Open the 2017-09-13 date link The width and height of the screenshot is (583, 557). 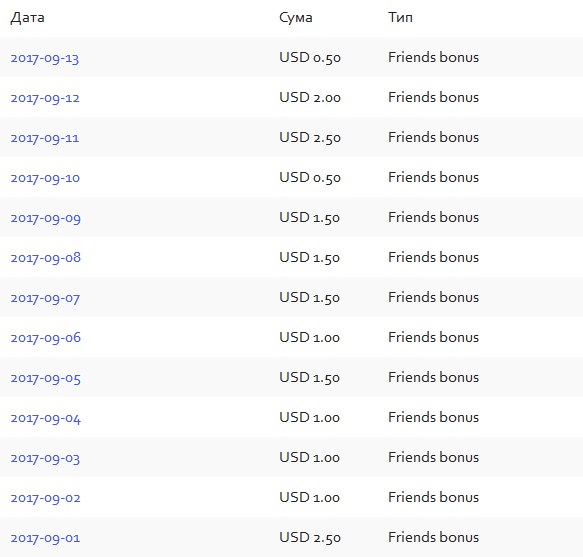click(45, 58)
